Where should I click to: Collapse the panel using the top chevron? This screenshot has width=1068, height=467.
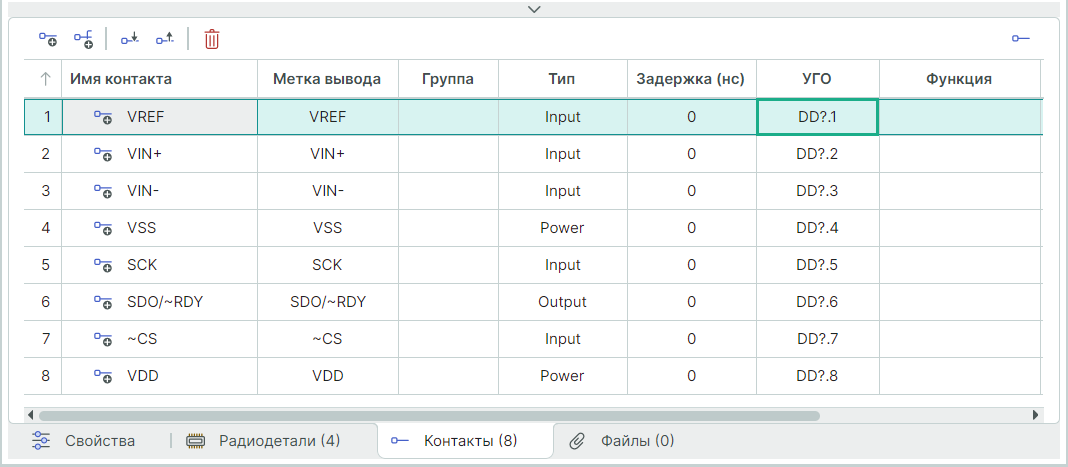pyautogui.click(x=534, y=9)
